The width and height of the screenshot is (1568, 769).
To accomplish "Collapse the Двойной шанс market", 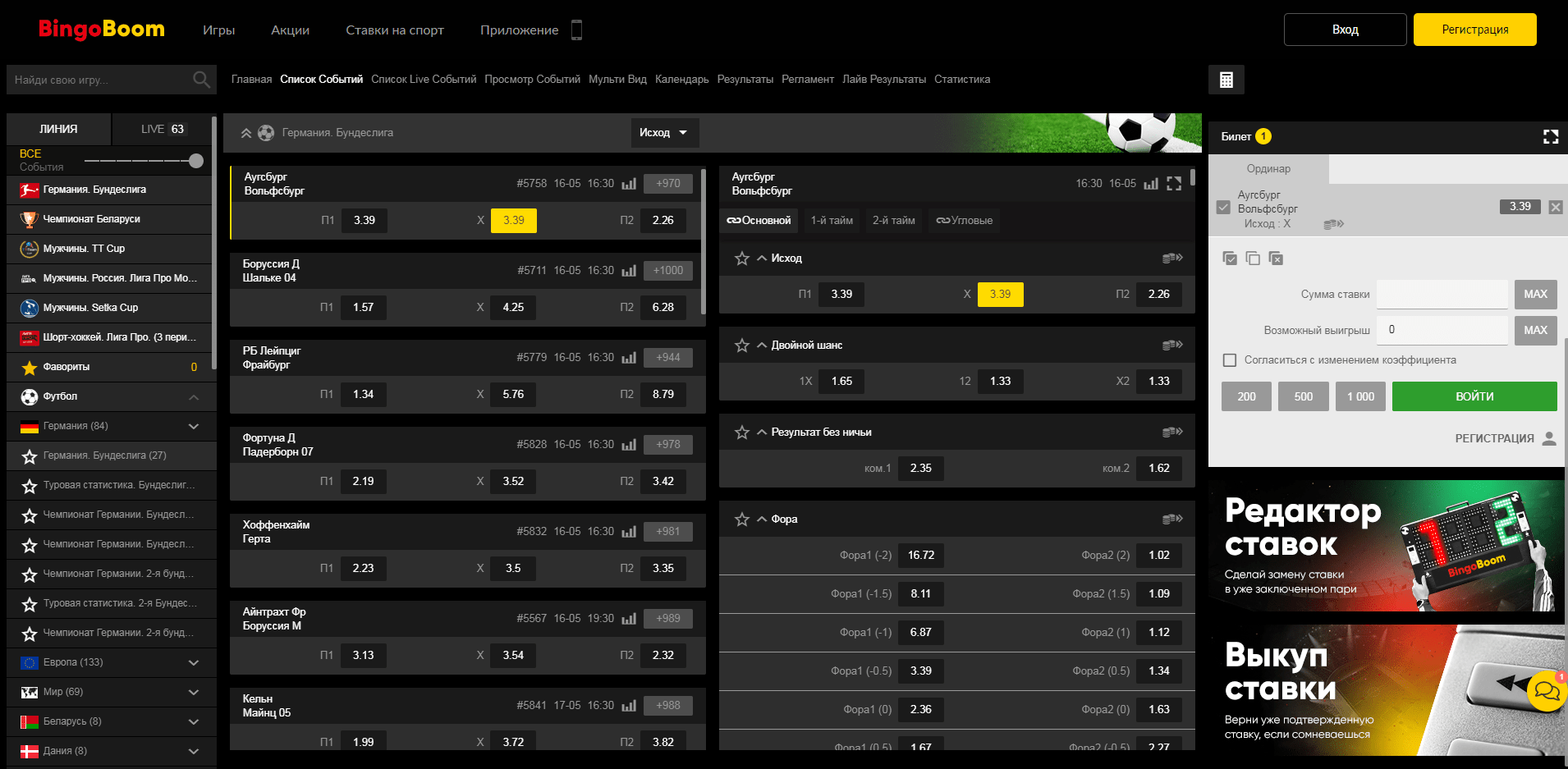I will 762,346.
